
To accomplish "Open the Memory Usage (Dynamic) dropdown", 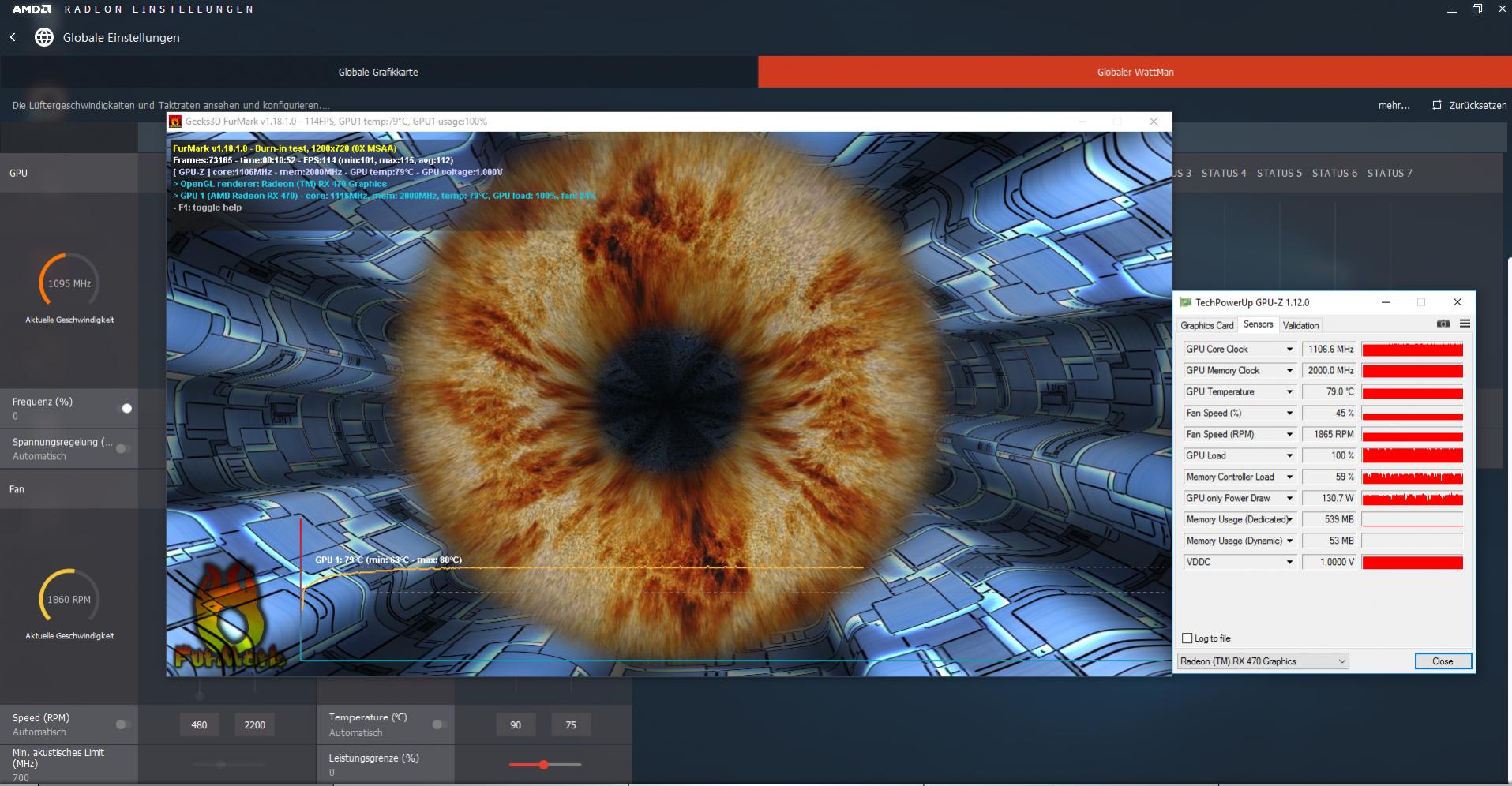I will coord(1290,541).
